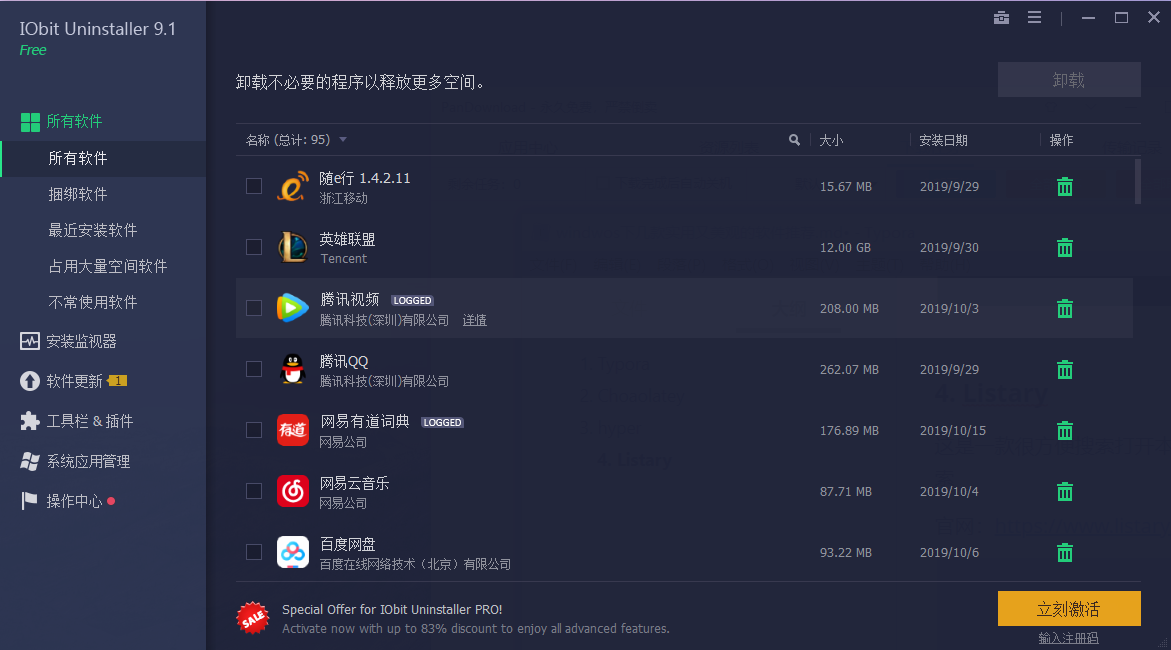
Task: Click the 2019/10/15 install date
Action: [953, 430]
